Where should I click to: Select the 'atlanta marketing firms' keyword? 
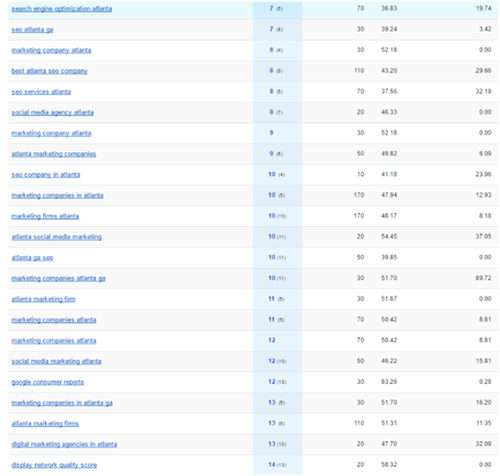pyautogui.click(x=45, y=424)
